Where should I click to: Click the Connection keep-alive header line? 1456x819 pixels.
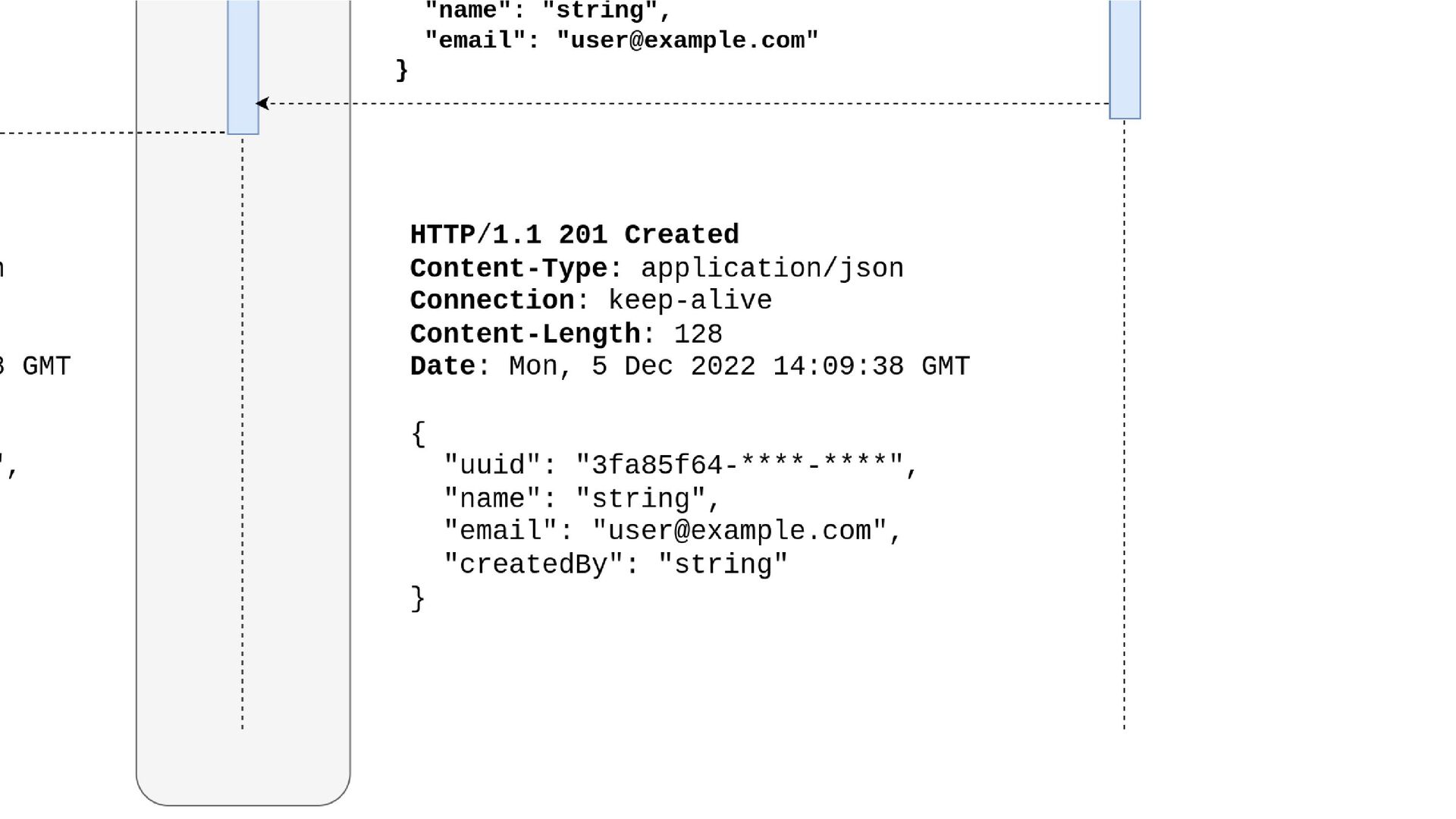pyautogui.click(x=591, y=301)
